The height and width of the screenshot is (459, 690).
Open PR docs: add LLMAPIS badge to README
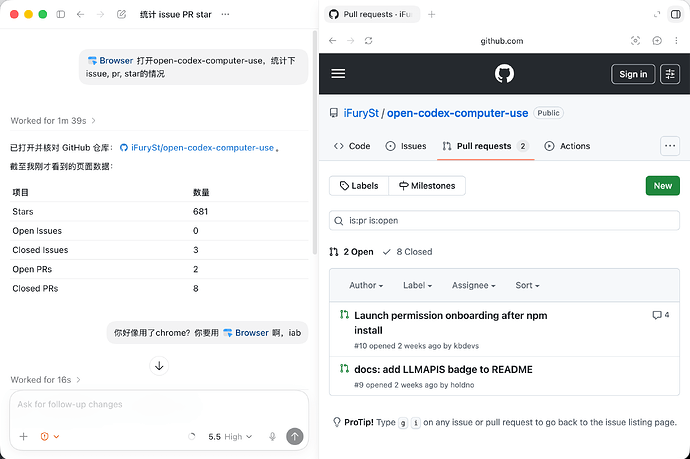pos(443,369)
